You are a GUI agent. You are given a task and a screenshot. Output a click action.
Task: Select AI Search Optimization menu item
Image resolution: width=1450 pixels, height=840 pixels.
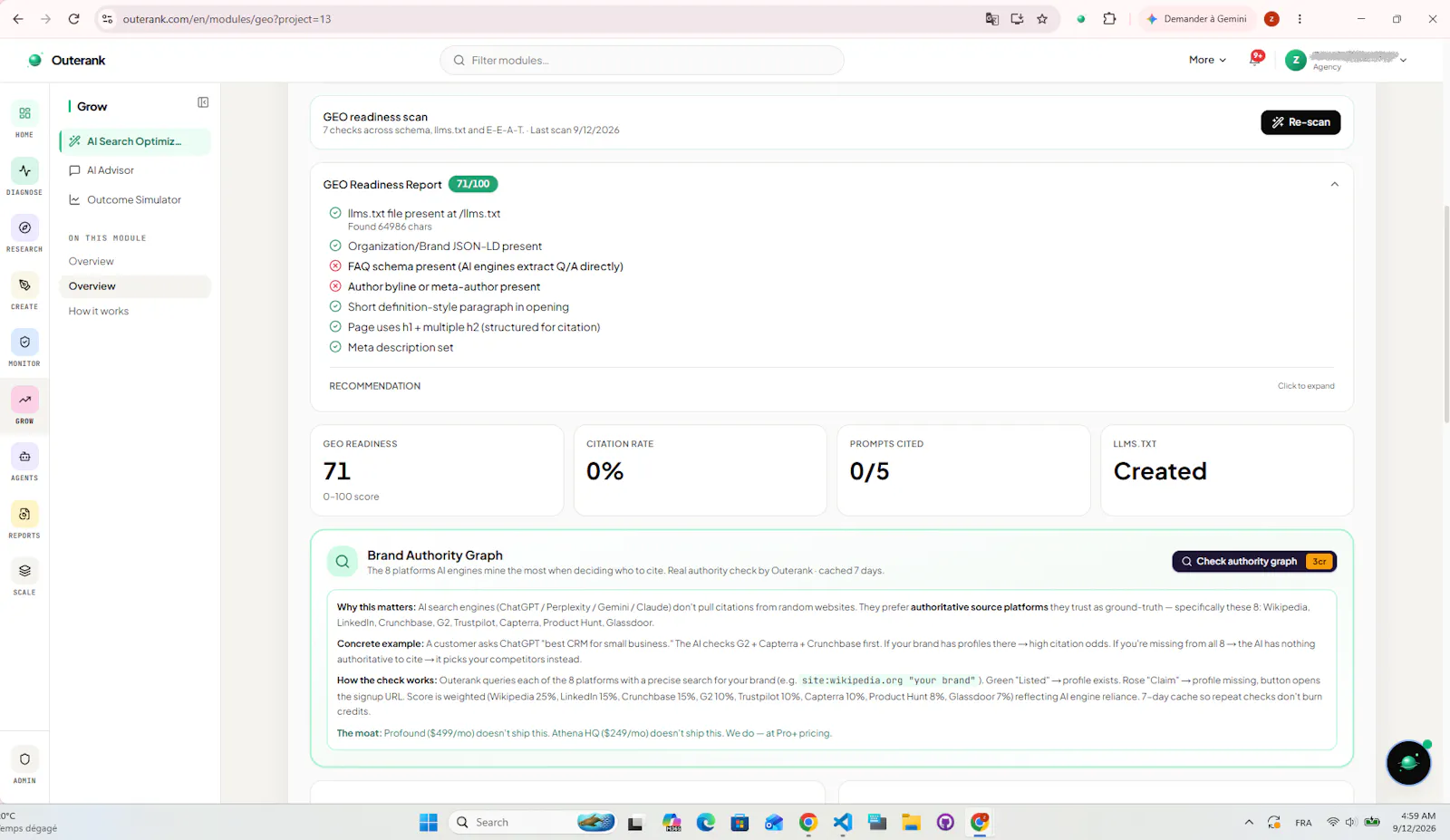(x=135, y=141)
